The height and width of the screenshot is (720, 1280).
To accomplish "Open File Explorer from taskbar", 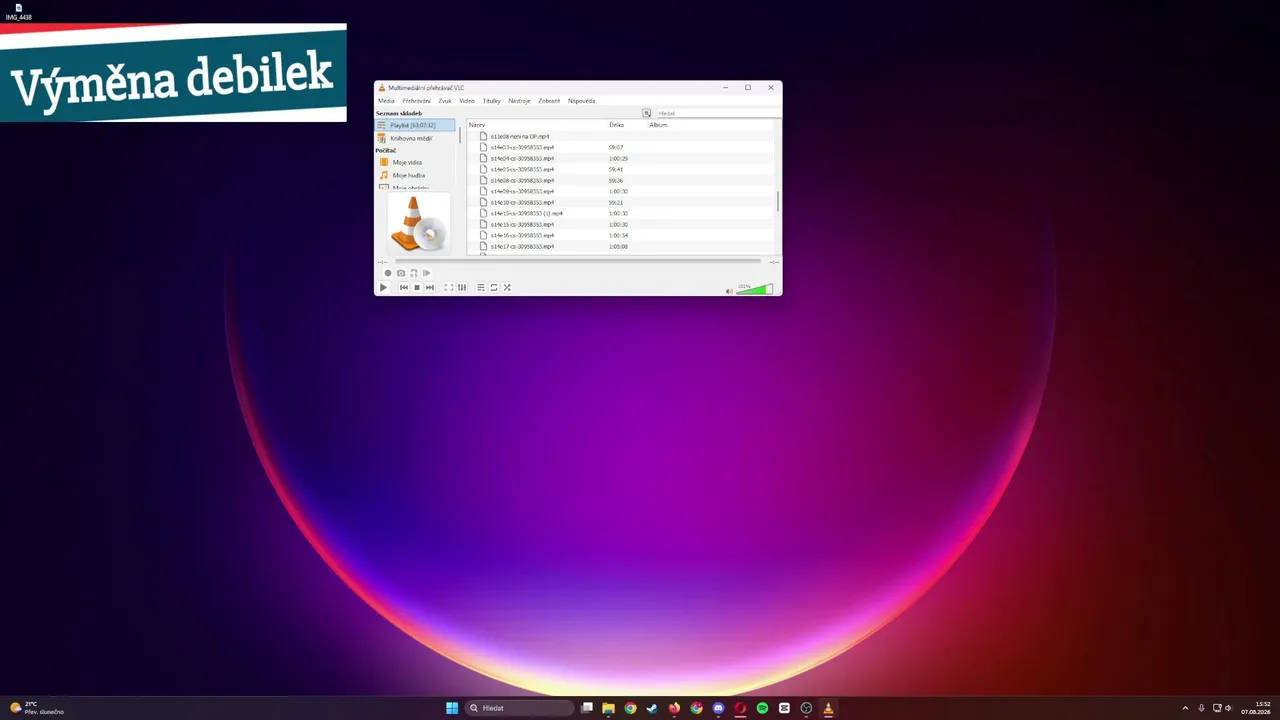I will click(x=608, y=708).
